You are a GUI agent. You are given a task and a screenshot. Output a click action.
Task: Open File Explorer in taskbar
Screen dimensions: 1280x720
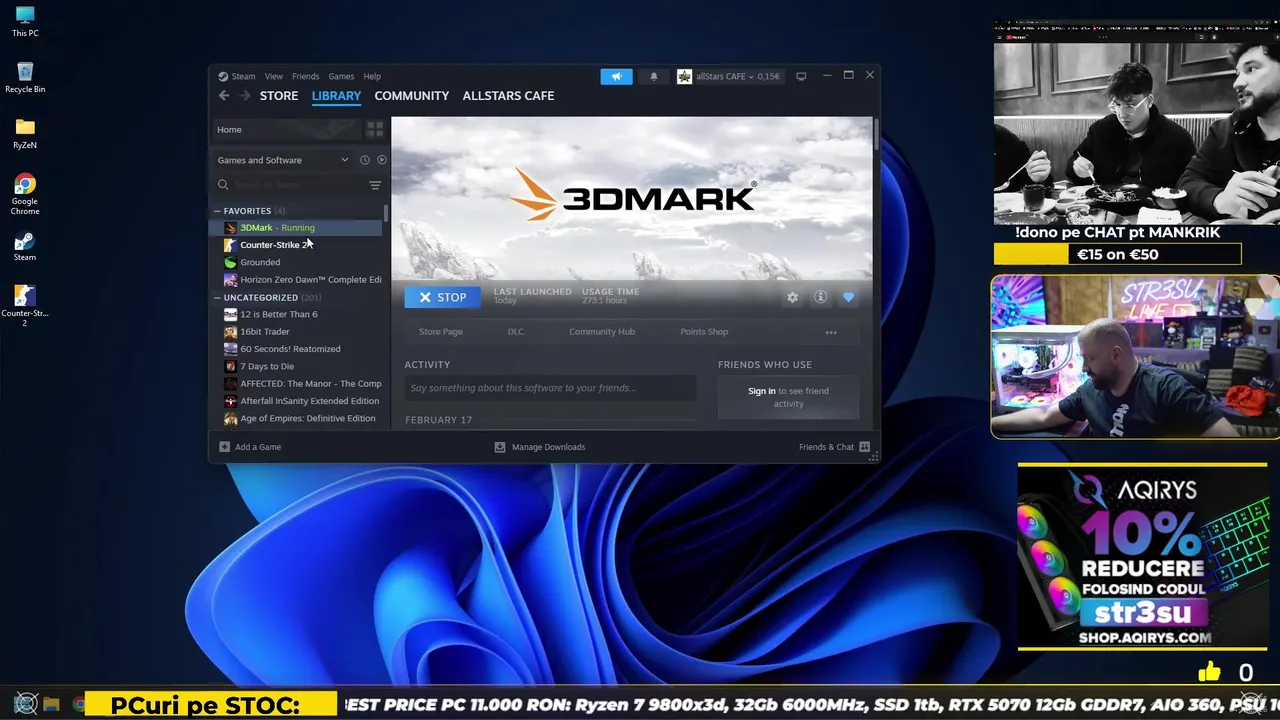click(51, 704)
